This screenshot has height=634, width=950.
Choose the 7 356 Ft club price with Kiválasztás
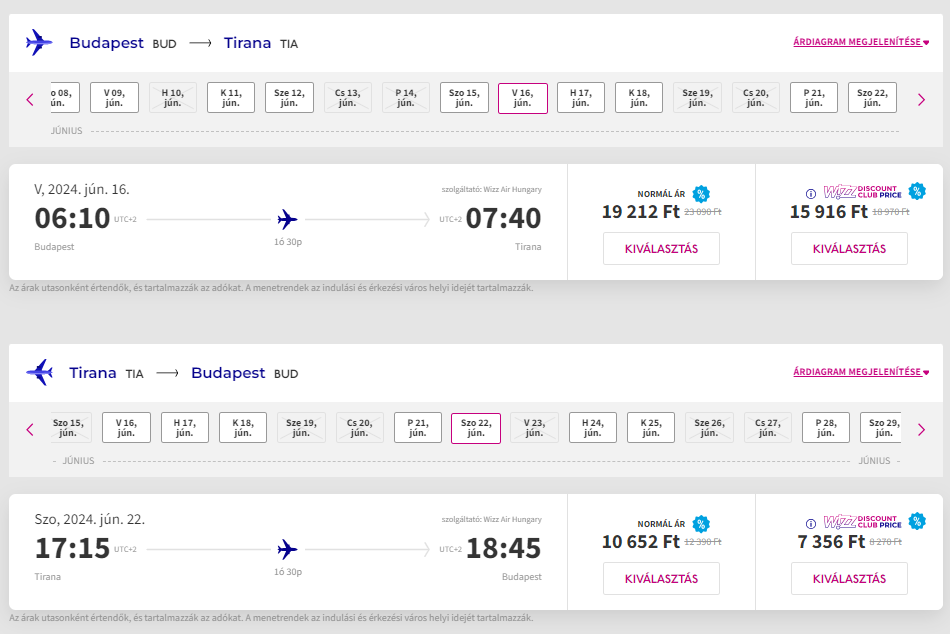pyautogui.click(x=849, y=579)
